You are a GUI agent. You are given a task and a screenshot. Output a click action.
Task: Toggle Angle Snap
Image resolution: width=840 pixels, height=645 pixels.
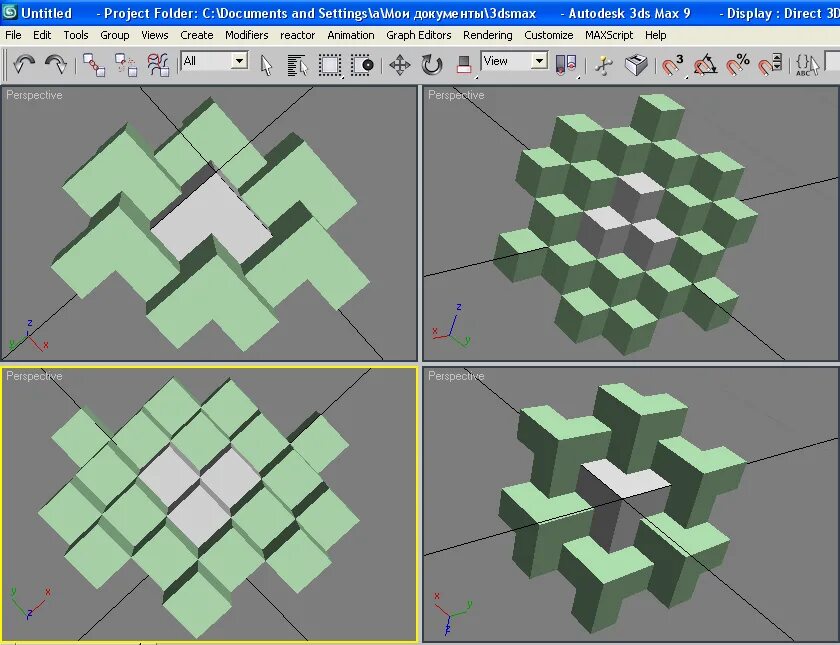point(705,65)
